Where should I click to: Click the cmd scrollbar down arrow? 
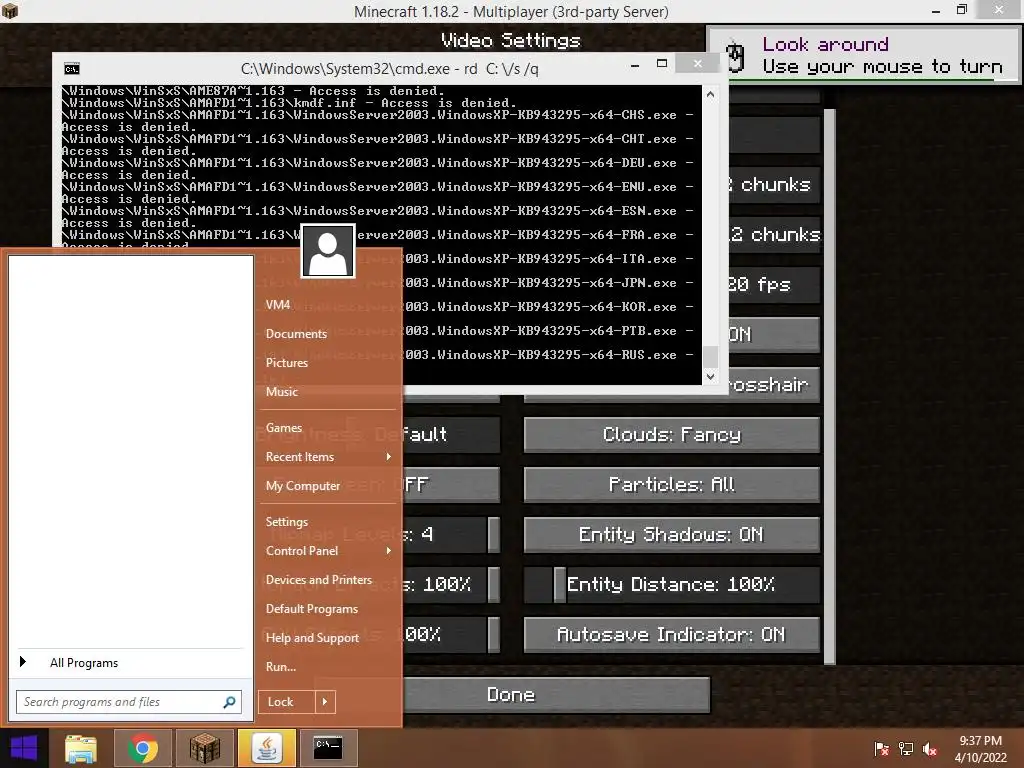711,377
